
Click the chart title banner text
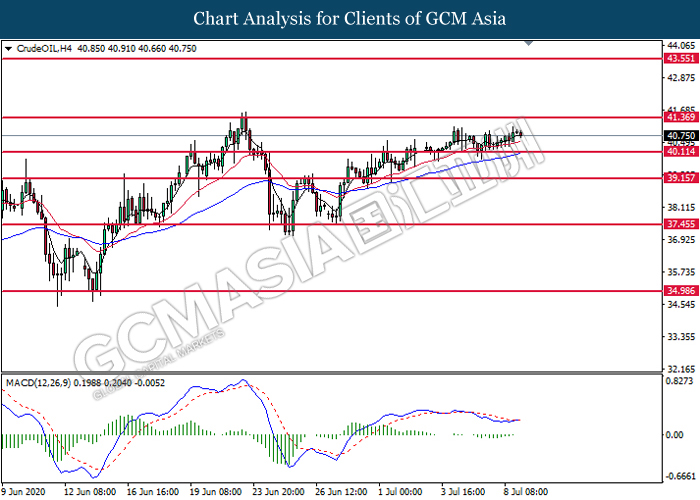click(x=349, y=18)
